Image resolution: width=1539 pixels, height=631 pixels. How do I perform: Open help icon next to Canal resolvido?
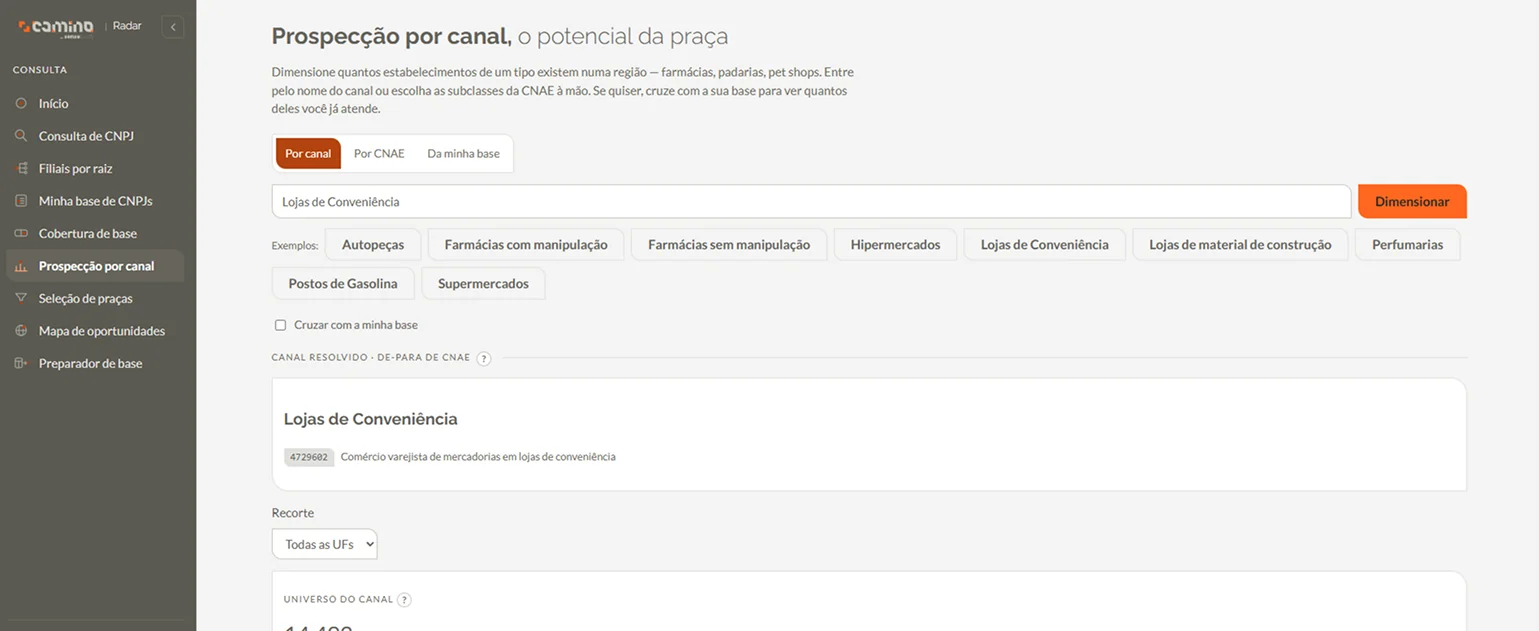tap(484, 358)
